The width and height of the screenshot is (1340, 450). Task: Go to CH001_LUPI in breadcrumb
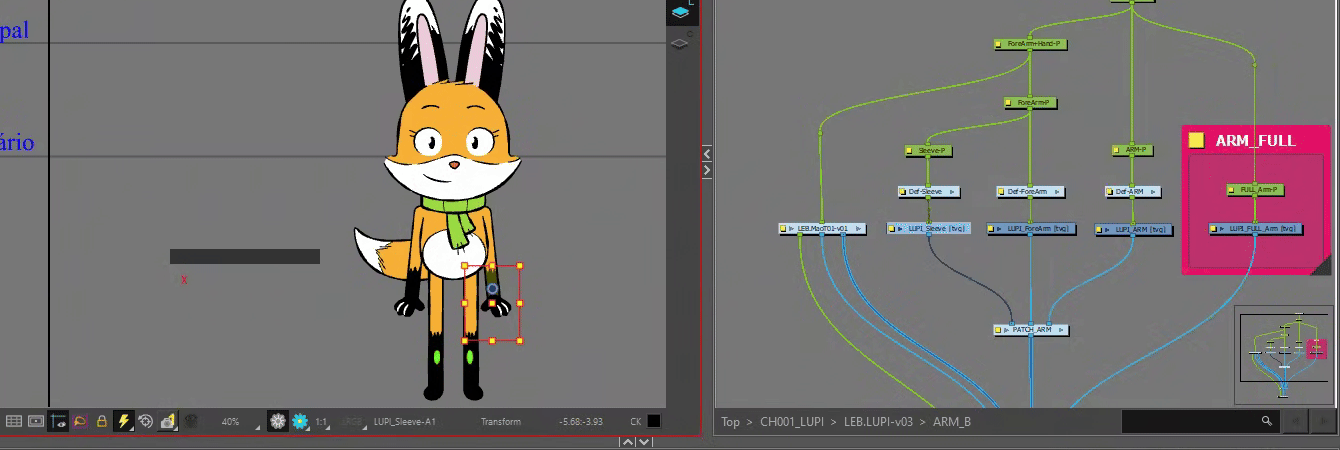[x=794, y=422]
